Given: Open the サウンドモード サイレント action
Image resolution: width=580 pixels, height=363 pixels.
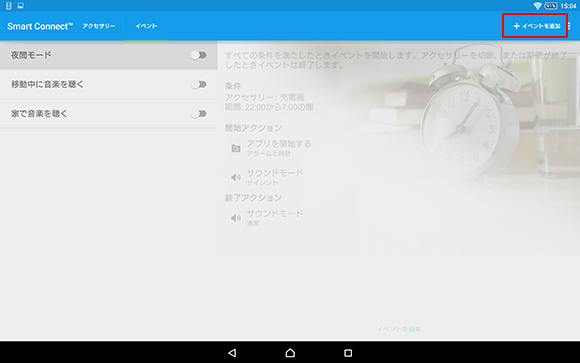Looking at the screenshot, I should coord(275,177).
